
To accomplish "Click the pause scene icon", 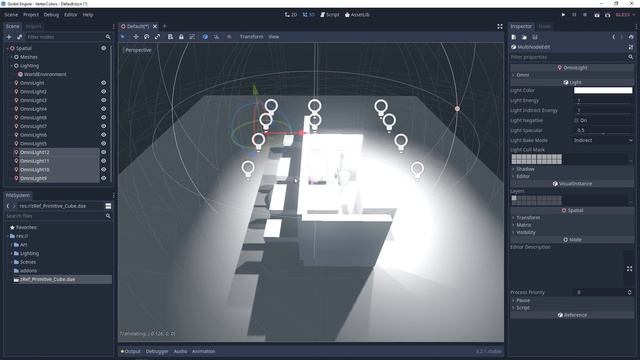I will point(574,15).
